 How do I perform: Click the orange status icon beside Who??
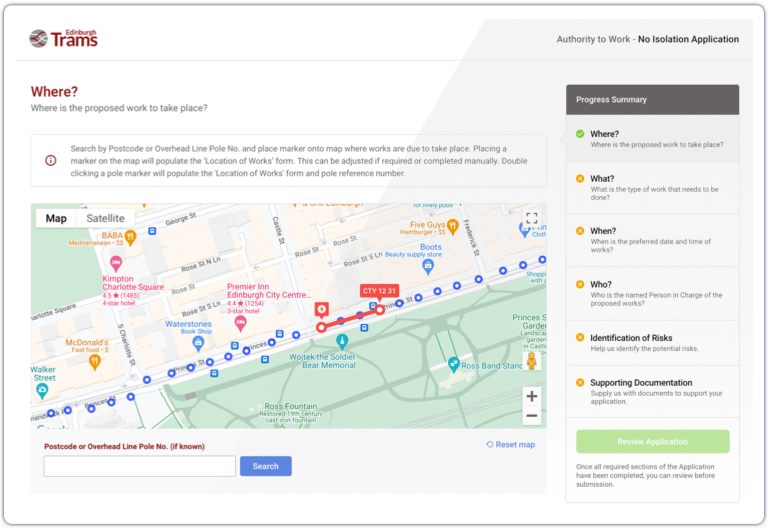[580, 284]
